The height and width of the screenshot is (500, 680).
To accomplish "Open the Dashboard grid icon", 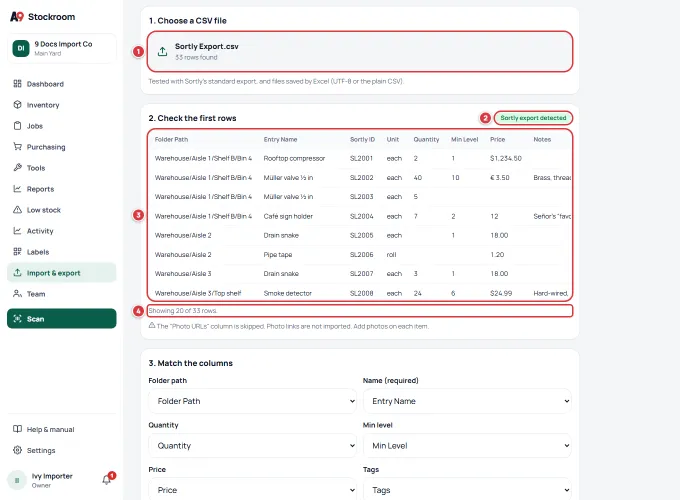I will 17,84.
